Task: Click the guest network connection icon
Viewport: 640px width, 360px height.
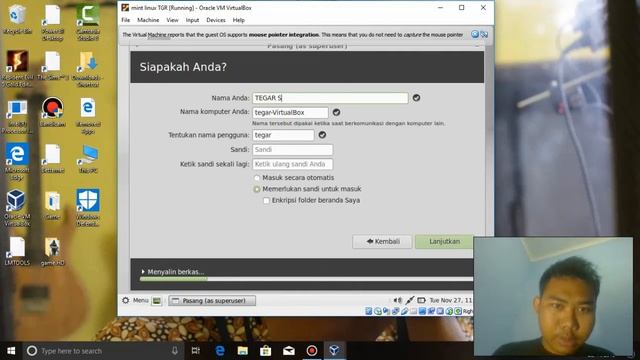Action: pyautogui.click(x=409, y=300)
